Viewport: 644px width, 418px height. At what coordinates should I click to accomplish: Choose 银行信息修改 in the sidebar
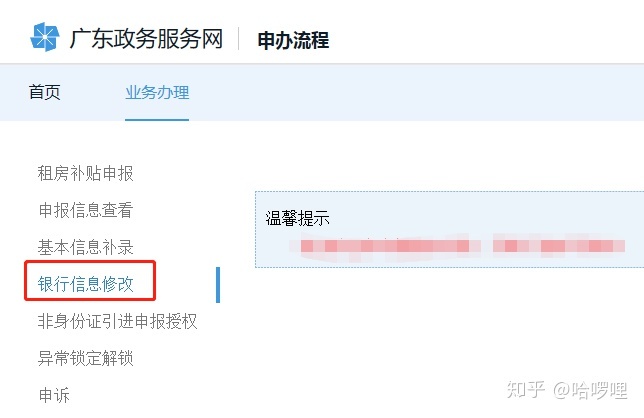[x=85, y=284]
